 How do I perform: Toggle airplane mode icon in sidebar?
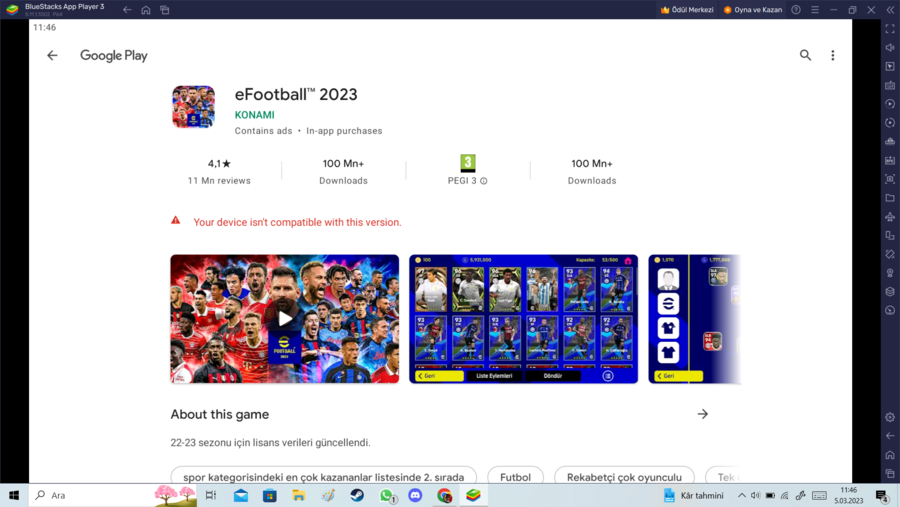coord(890,216)
